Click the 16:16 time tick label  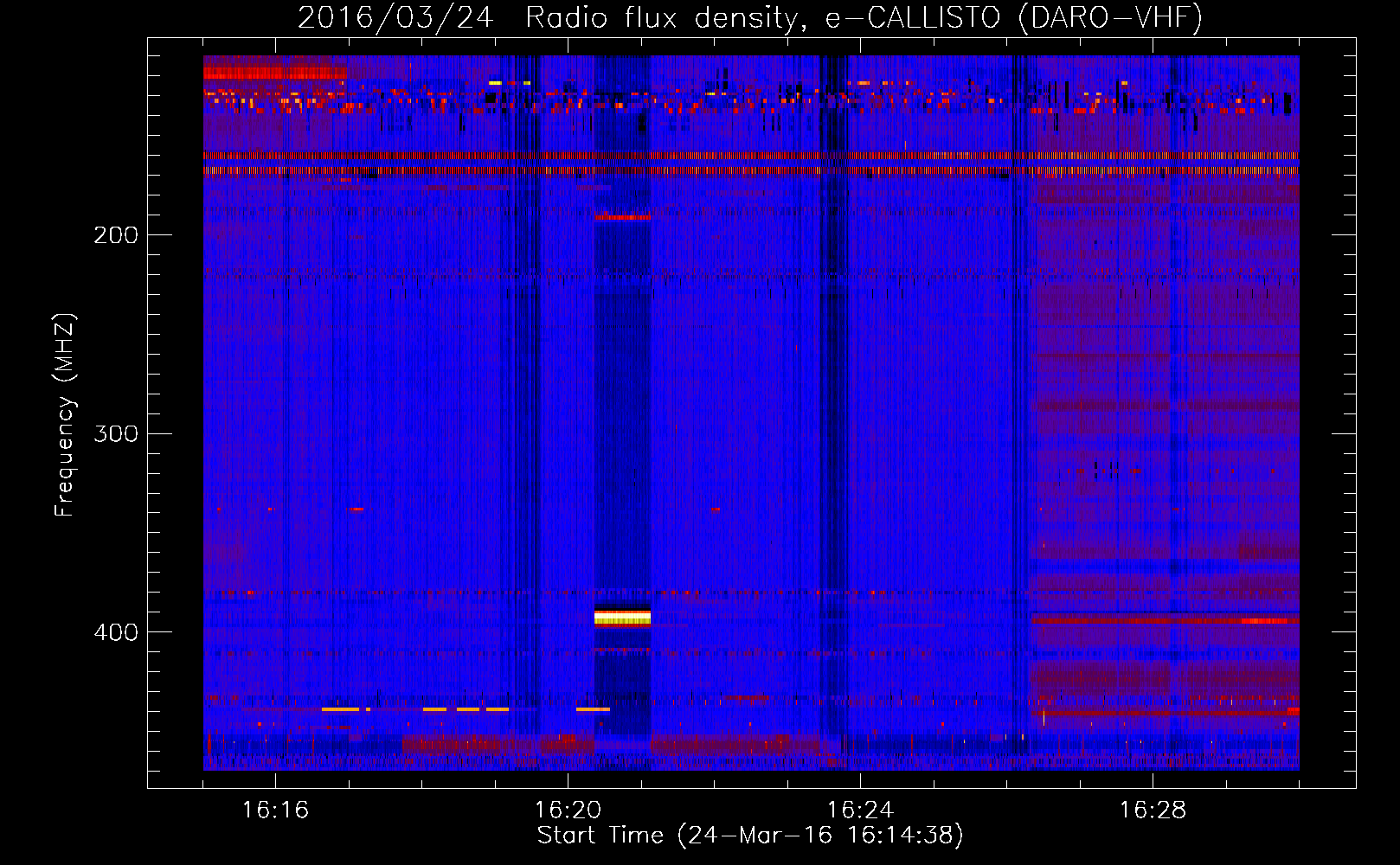[x=275, y=811]
